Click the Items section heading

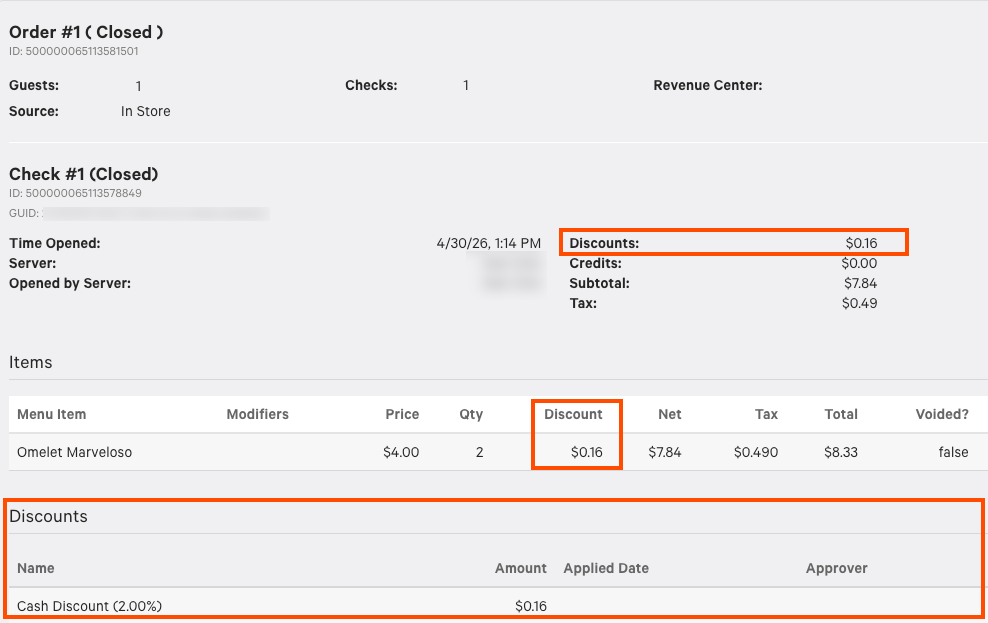coord(30,362)
